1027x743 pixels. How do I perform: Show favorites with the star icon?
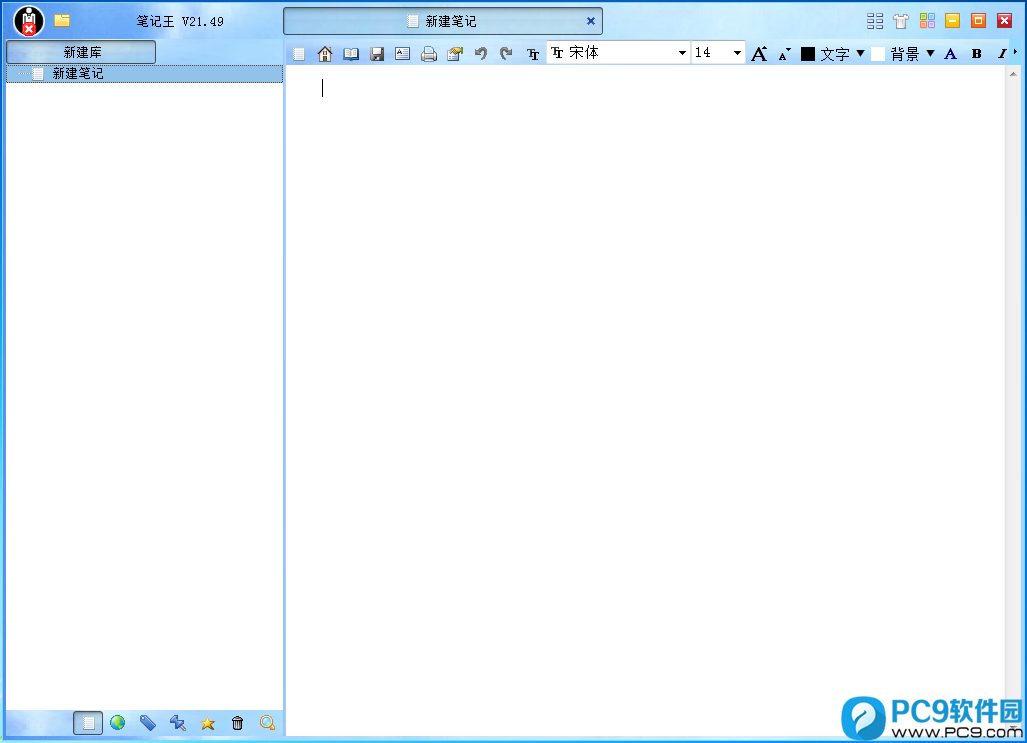point(208,723)
